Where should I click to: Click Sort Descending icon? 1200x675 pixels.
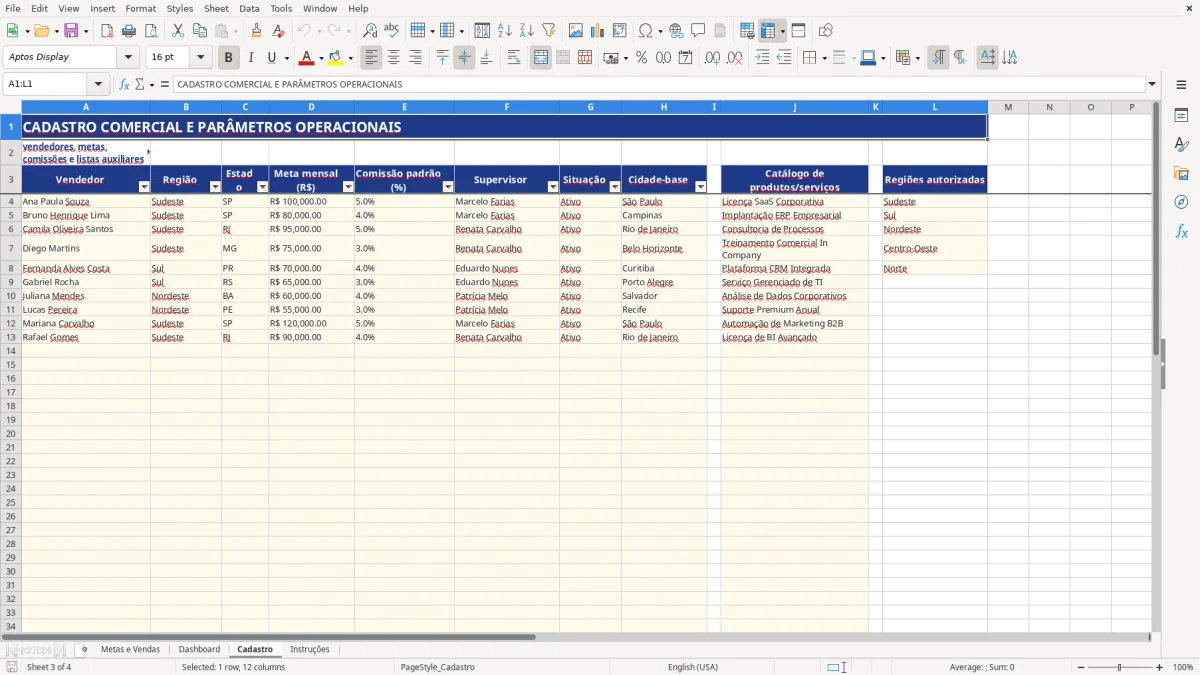pyautogui.click(x=526, y=31)
